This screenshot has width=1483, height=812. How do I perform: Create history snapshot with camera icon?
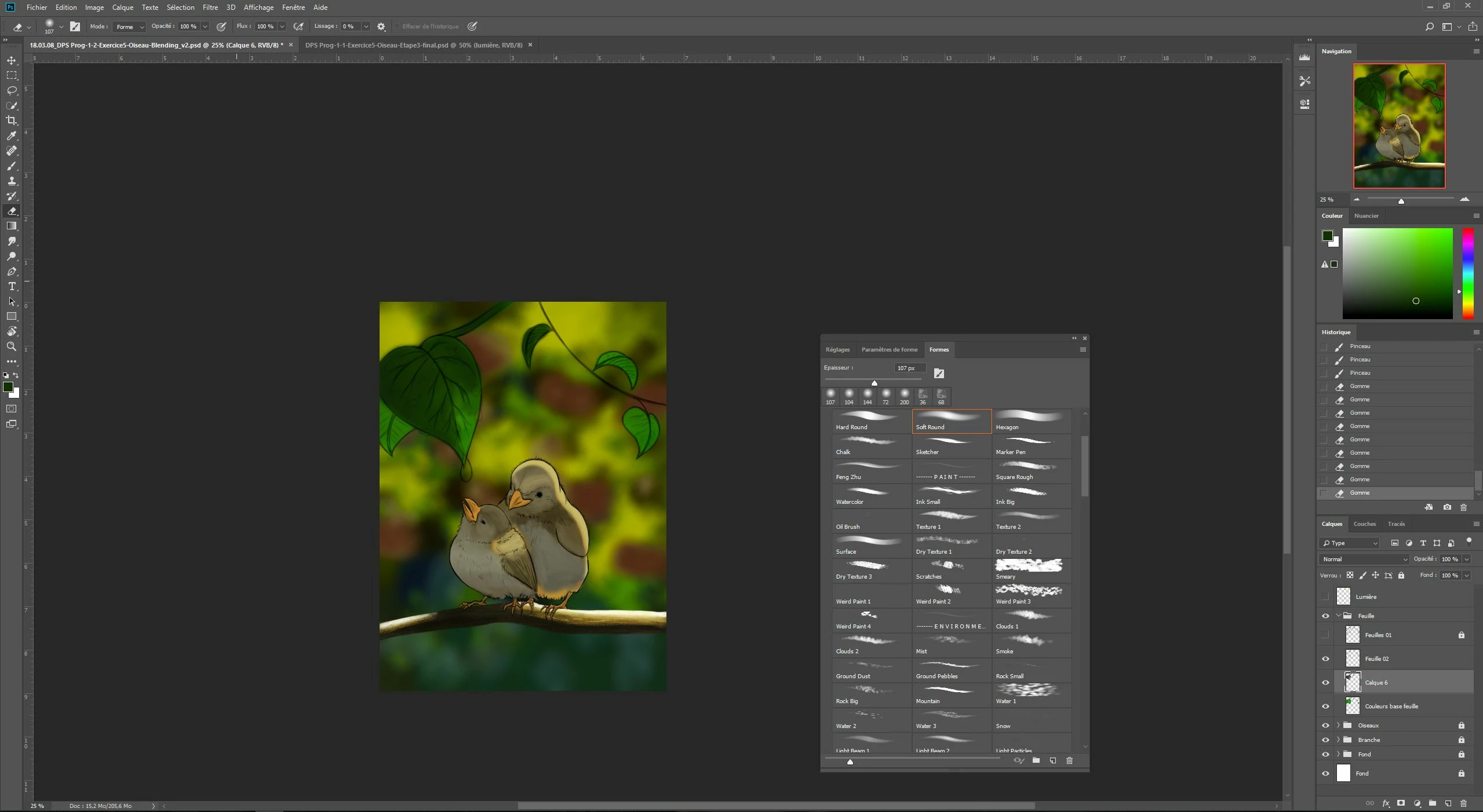(1447, 507)
